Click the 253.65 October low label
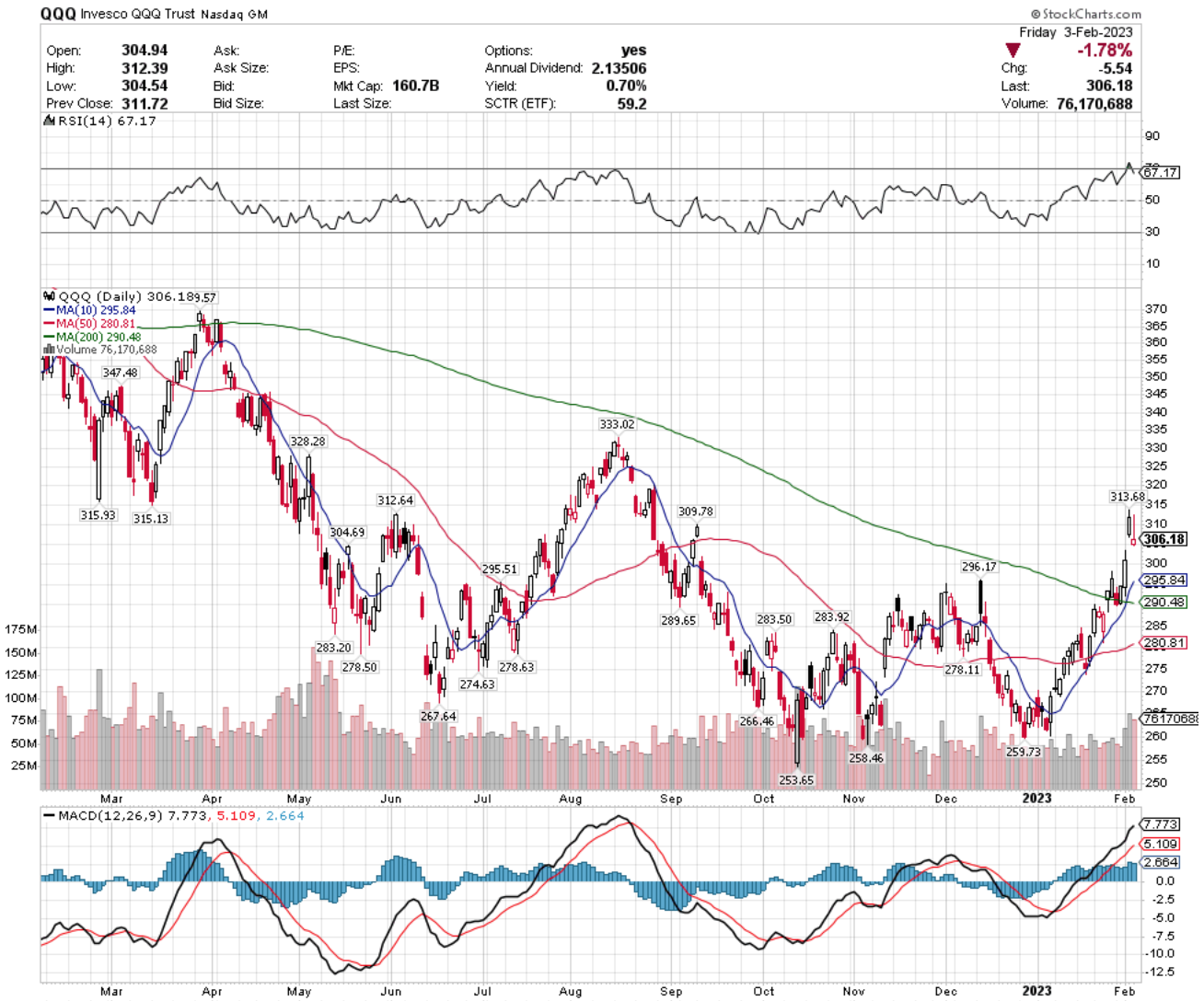 pos(796,779)
